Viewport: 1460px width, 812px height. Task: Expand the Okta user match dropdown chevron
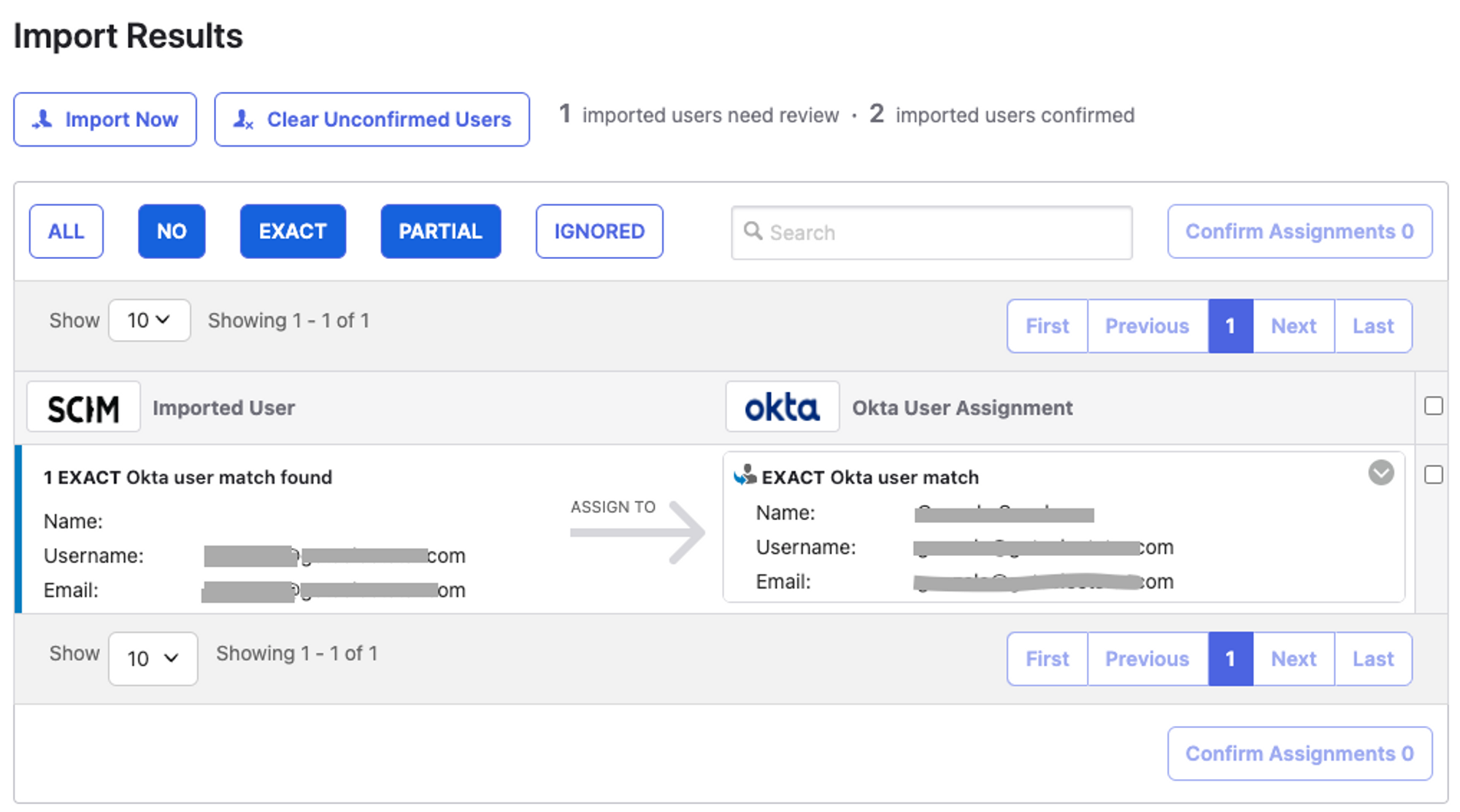coord(1380,473)
